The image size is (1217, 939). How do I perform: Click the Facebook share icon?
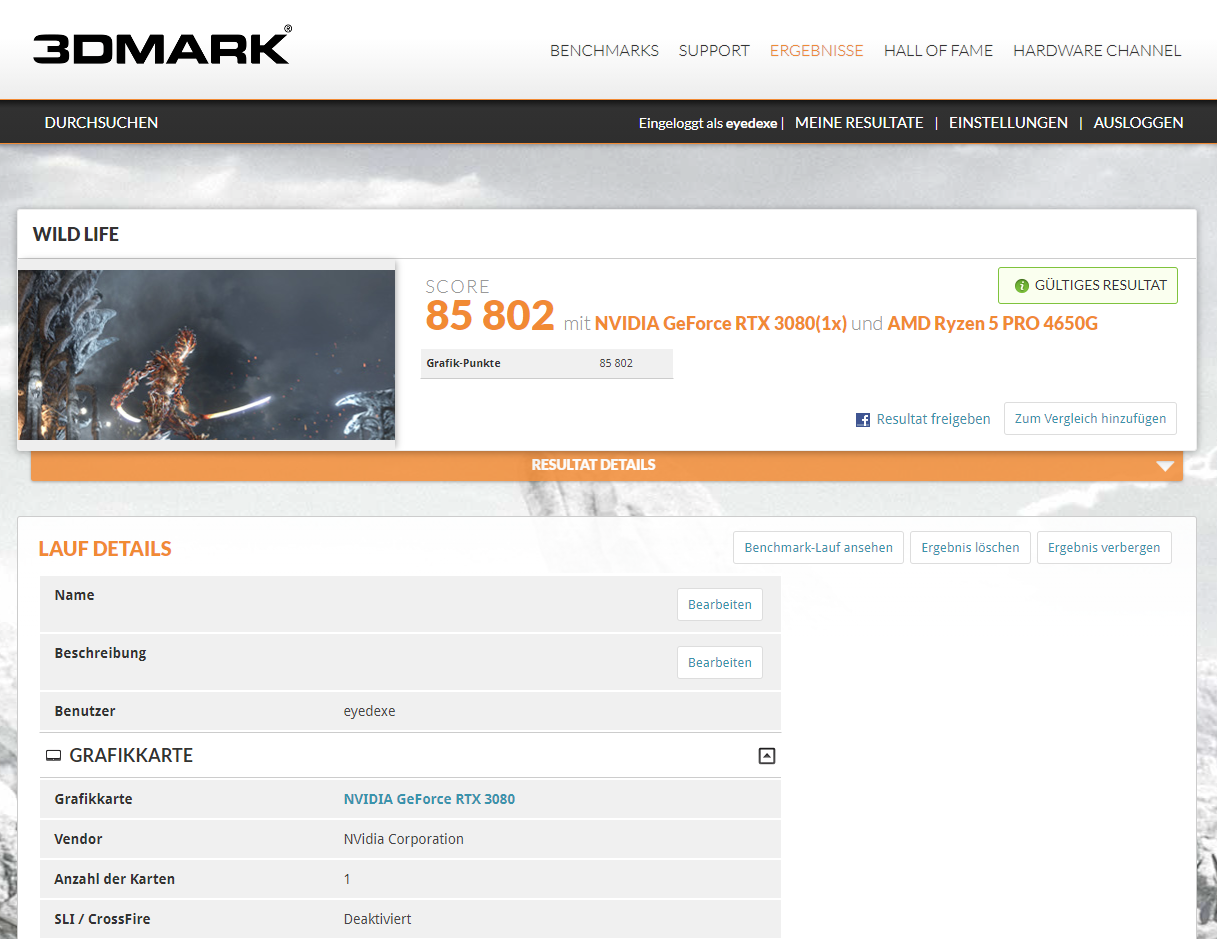click(x=863, y=420)
